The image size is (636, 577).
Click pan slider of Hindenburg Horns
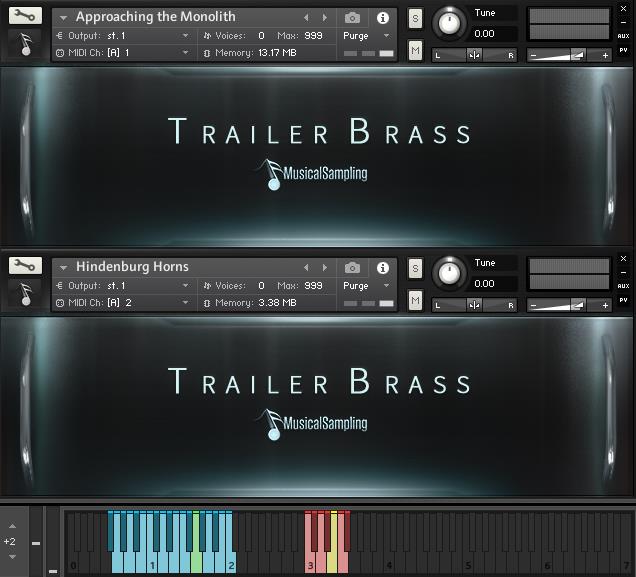click(x=474, y=305)
